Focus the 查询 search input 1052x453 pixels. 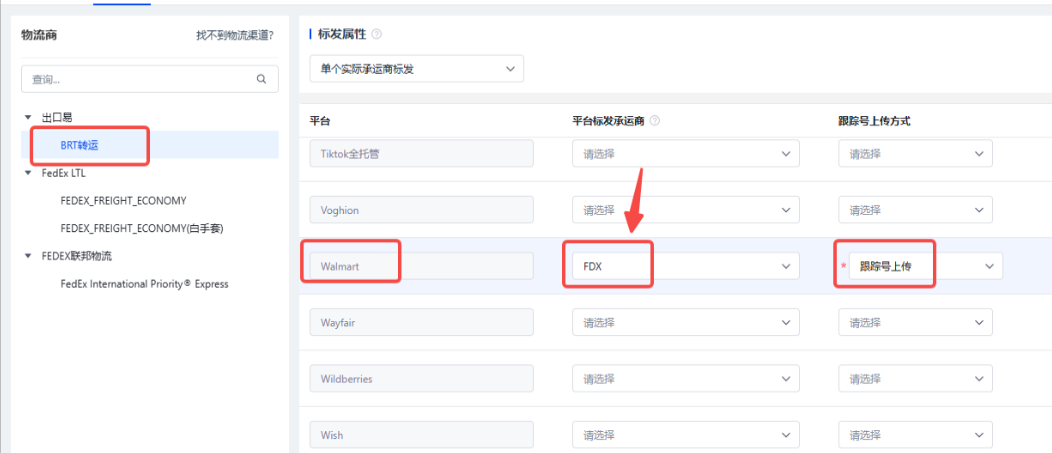point(150,79)
